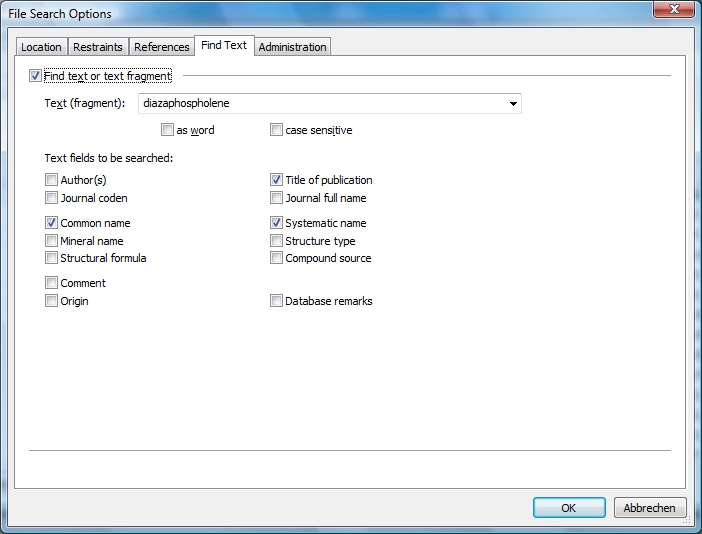This screenshot has height=534, width=702.
Task: Select the References tab
Action: click(x=161, y=47)
